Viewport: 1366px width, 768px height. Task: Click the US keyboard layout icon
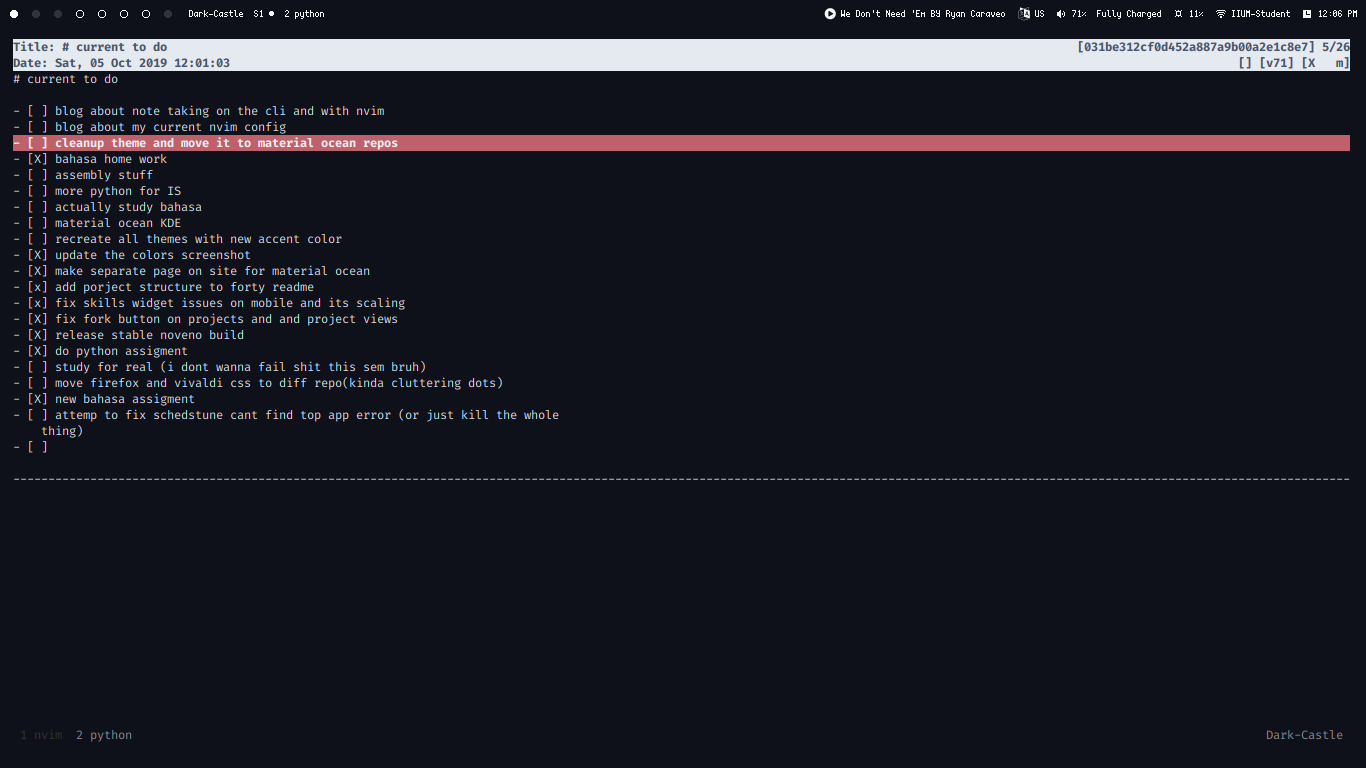(x=1024, y=14)
